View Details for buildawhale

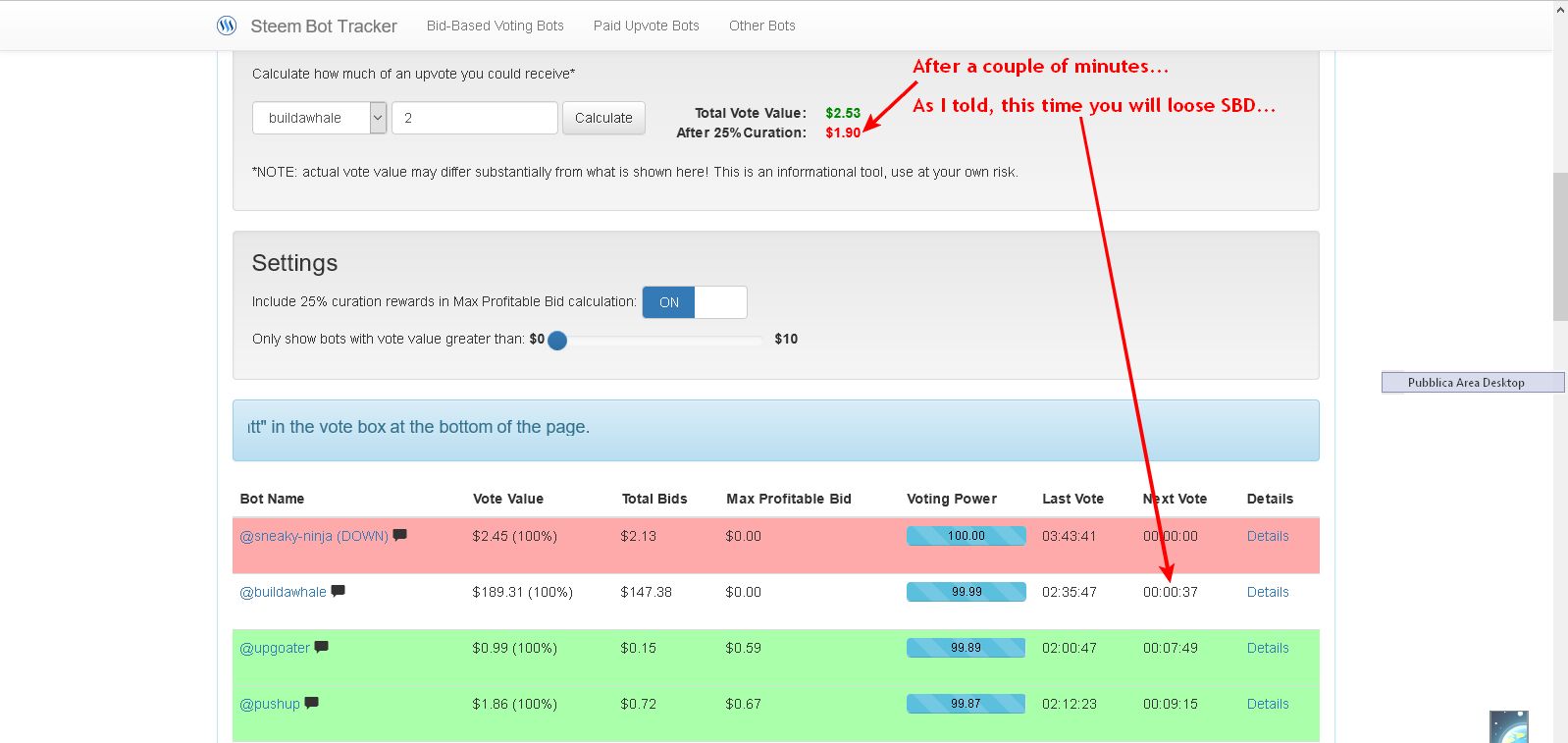[1268, 592]
